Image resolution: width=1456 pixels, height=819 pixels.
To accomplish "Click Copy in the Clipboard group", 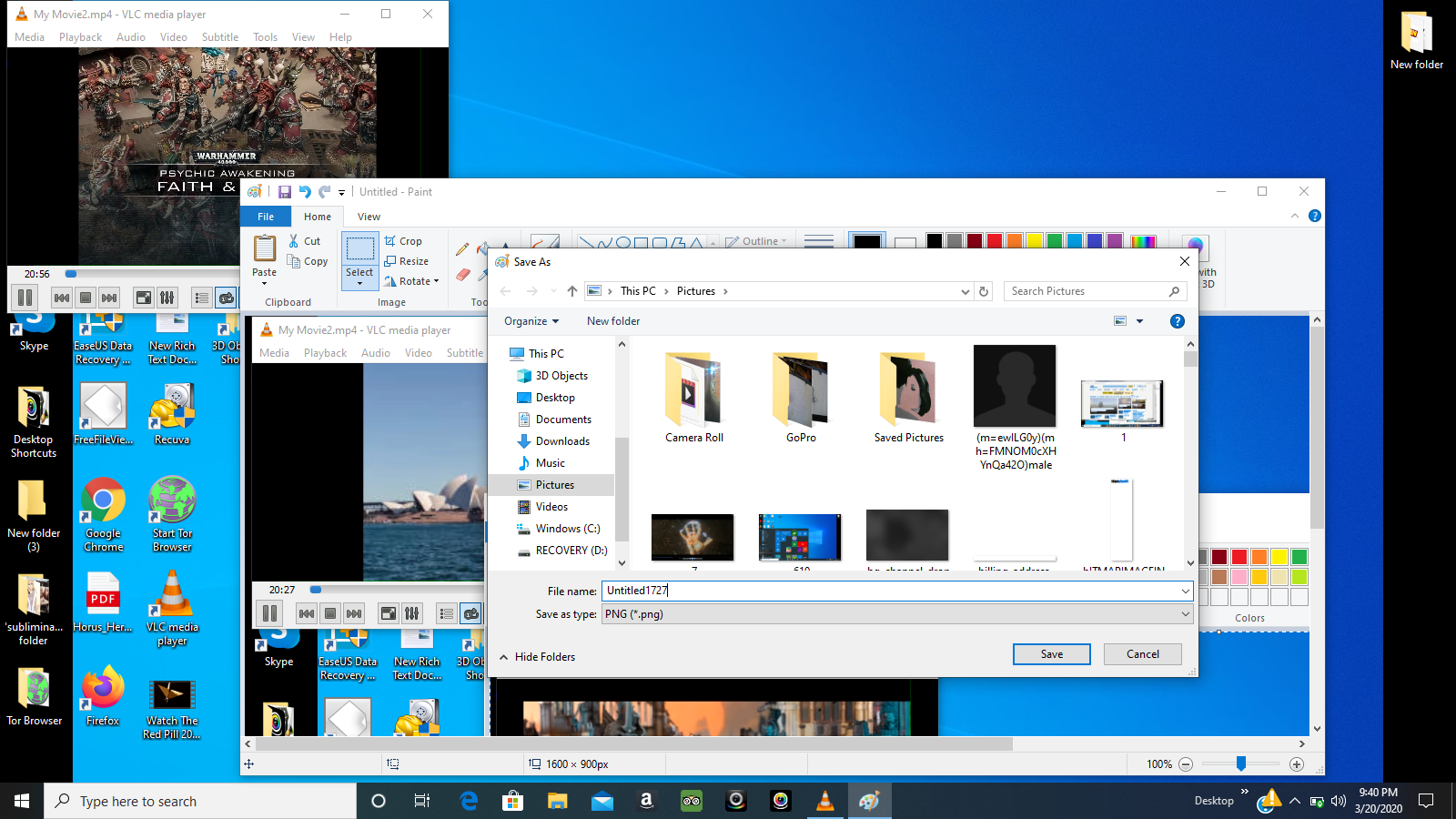I will (x=308, y=261).
